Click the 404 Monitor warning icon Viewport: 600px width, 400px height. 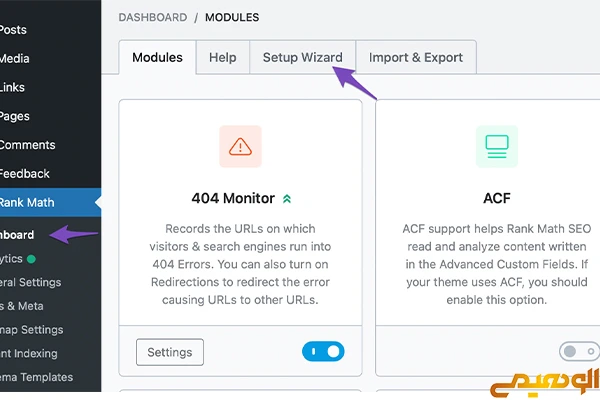coord(240,147)
